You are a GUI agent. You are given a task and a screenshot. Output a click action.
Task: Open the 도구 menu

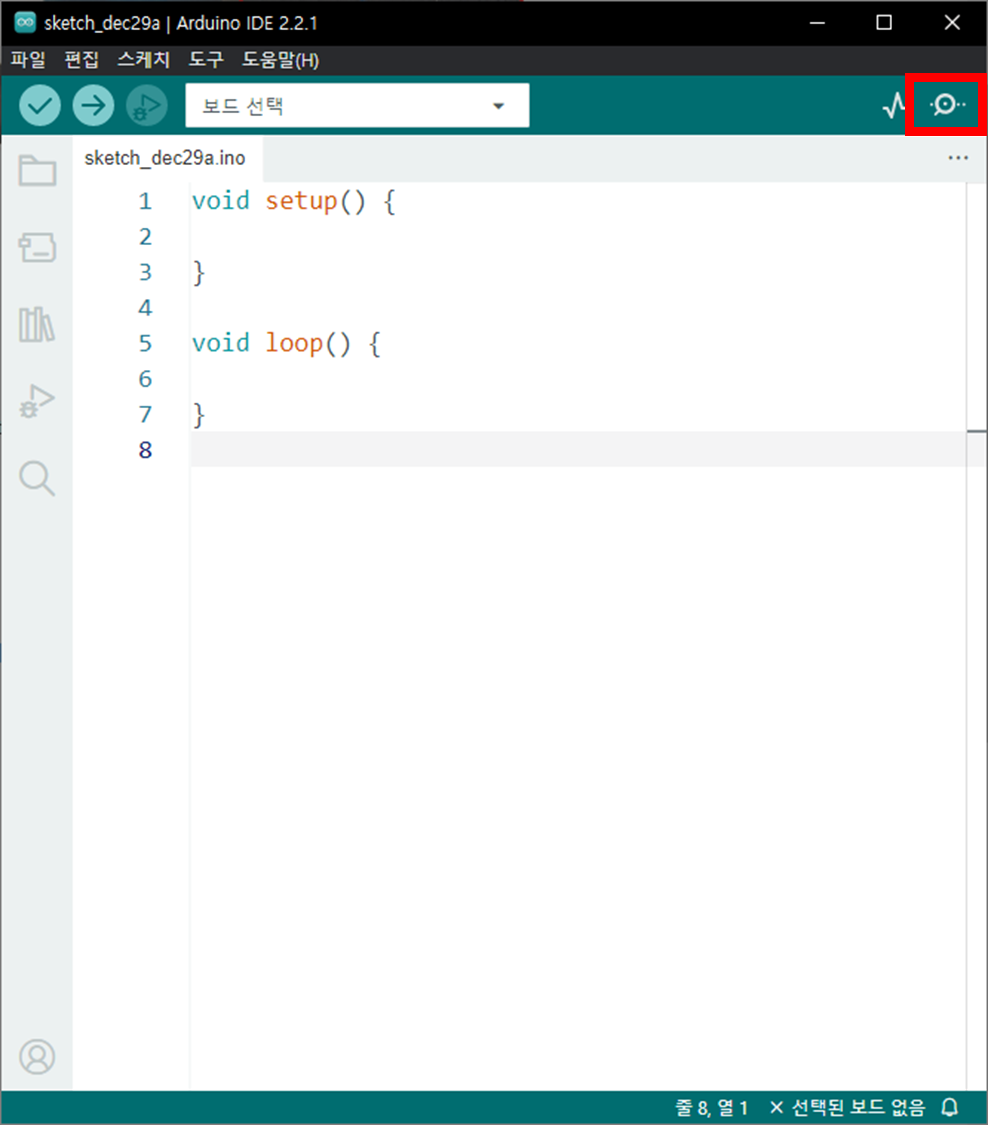[206, 60]
